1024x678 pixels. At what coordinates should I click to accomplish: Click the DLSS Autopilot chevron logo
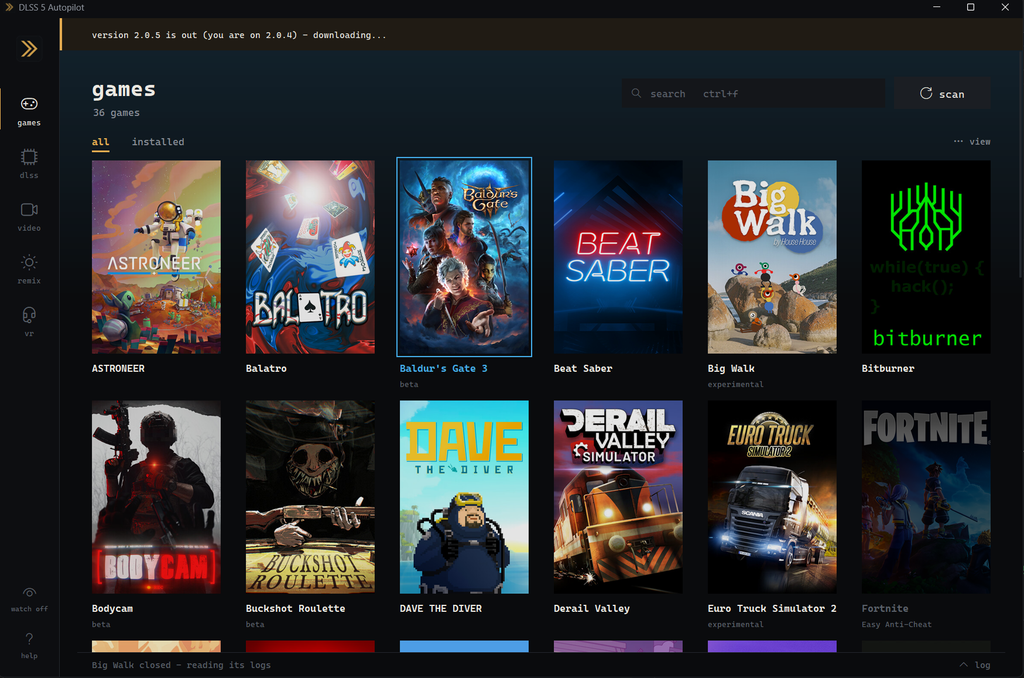[29, 49]
